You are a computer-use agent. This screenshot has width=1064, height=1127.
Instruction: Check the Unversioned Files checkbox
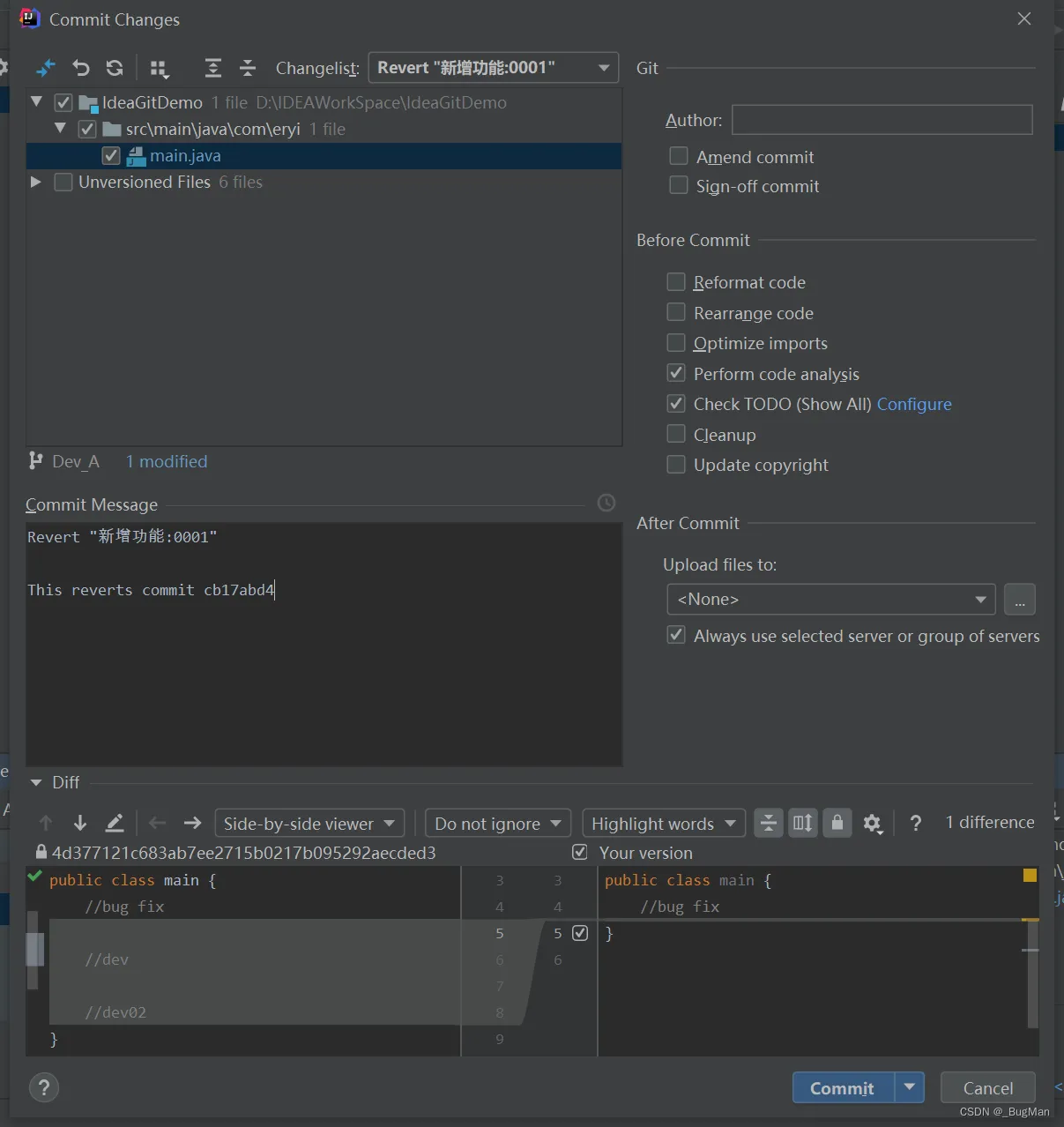click(x=63, y=182)
